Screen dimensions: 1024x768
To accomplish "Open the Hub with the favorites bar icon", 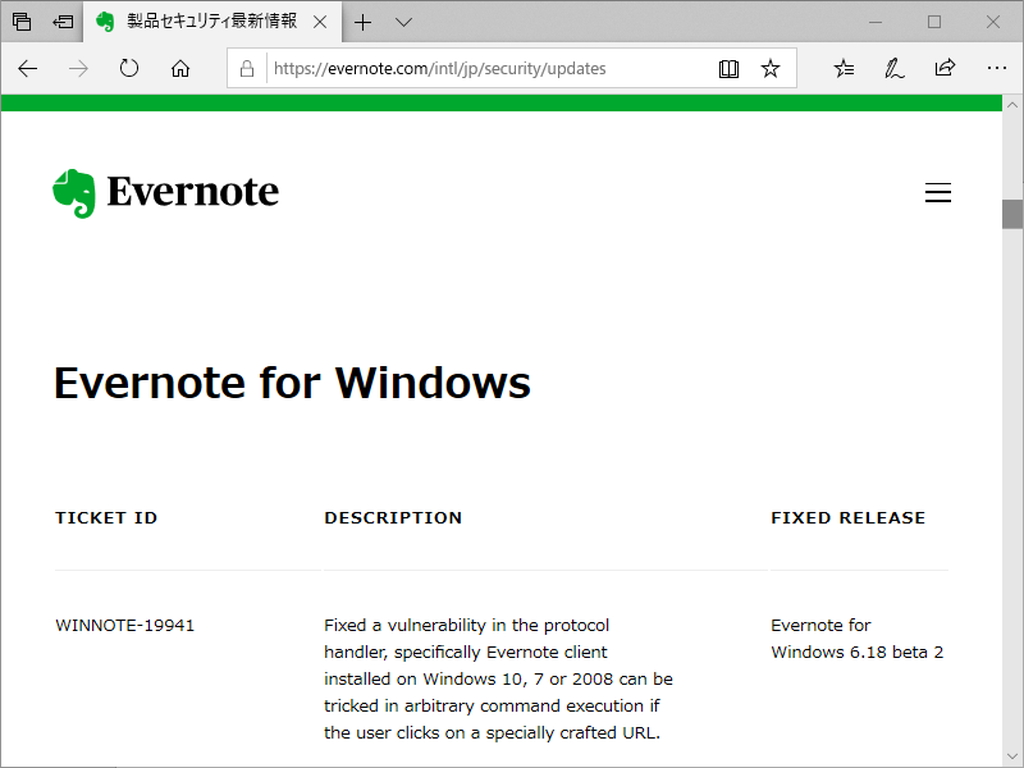I will [x=844, y=68].
